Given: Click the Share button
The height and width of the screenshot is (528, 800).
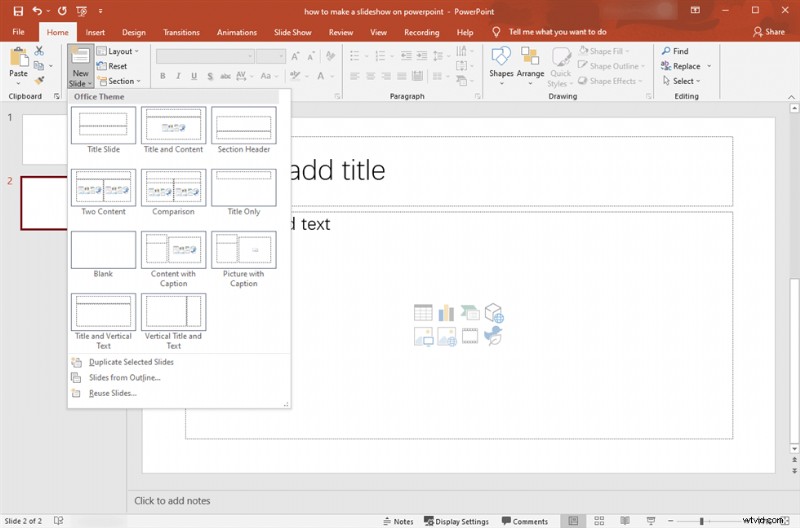Looking at the screenshot, I should (x=769, y=32).
